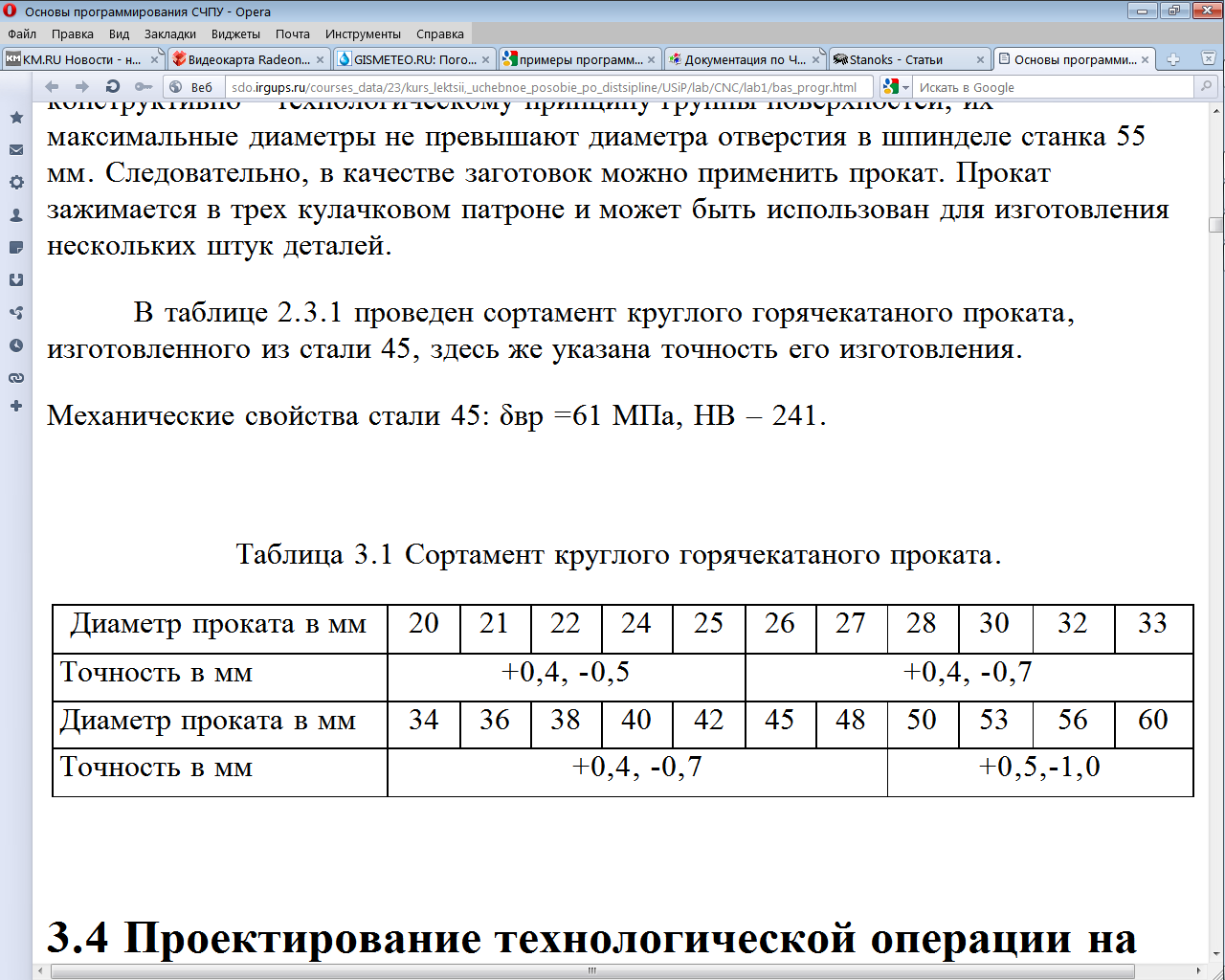The width and height of the screenshot is (1225, 980).
Task: Close the Видеокарта Radeon tab
Action: [320, 59]
